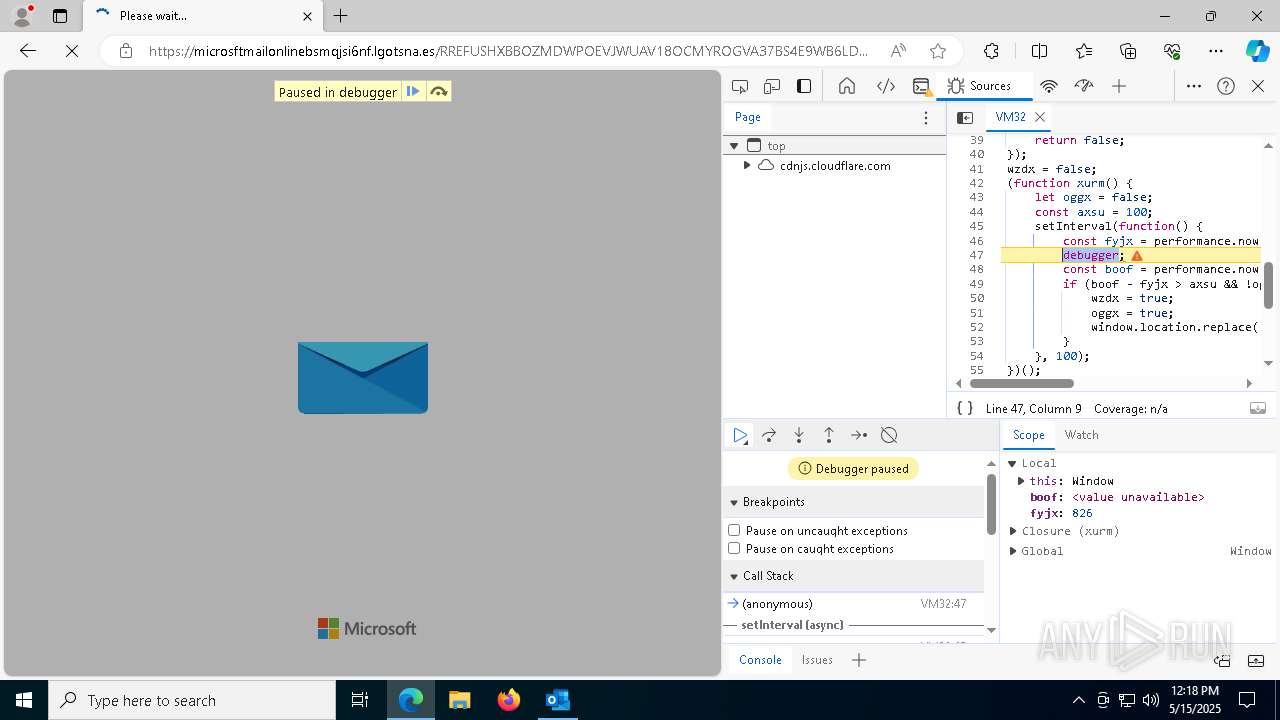Screen dimensions: 1280x720
Task: Open the Console tool icon
Action: [922, 86]
